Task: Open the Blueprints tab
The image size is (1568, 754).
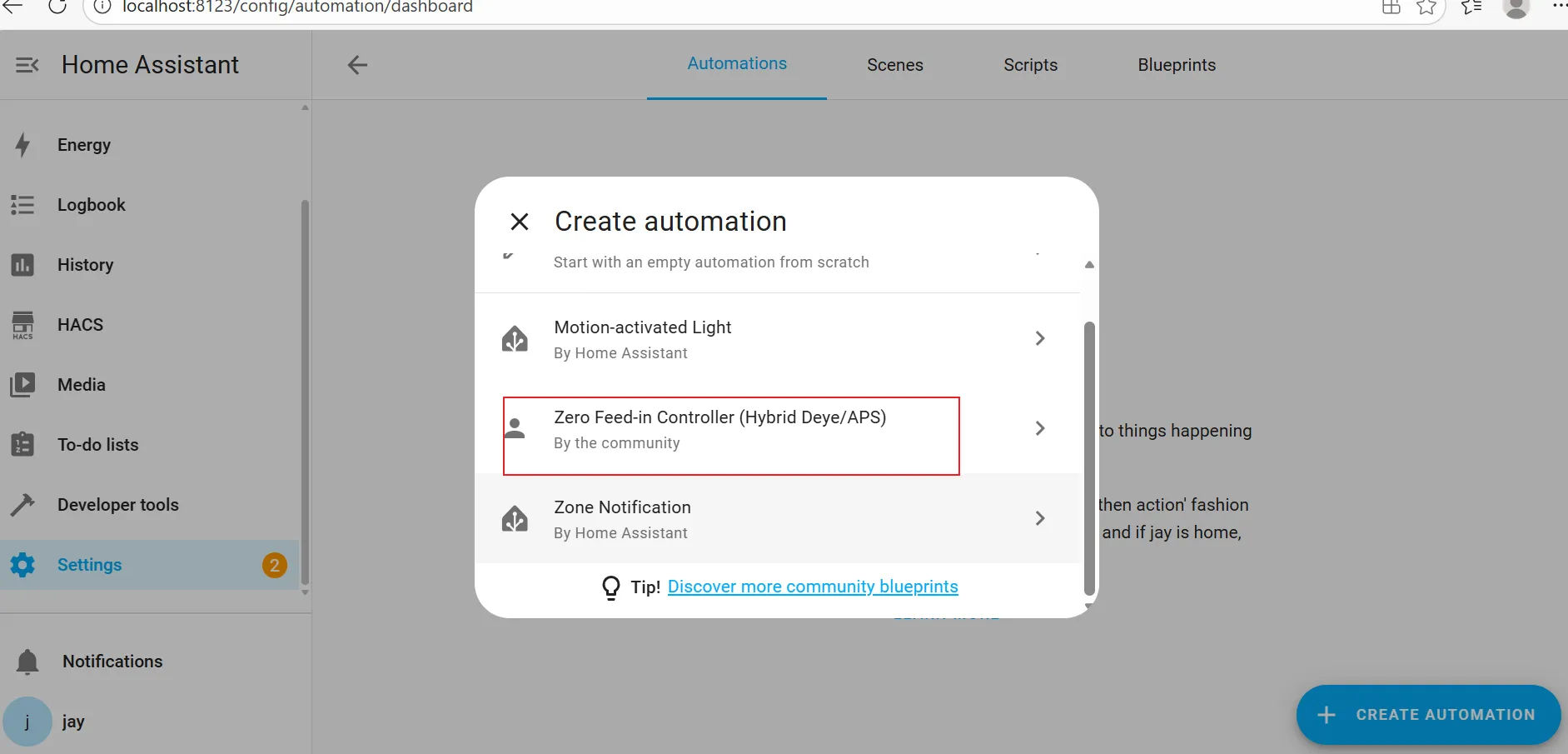Action: pos(1176,65)
